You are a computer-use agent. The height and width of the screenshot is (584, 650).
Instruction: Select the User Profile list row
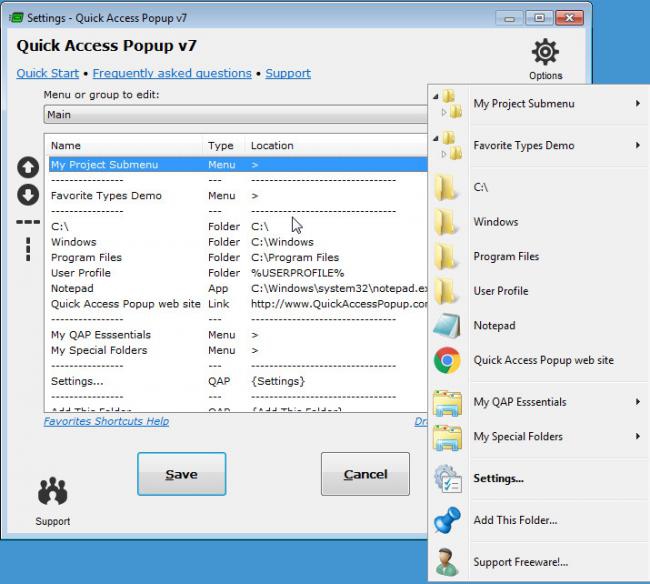click(x=238, y=273)
